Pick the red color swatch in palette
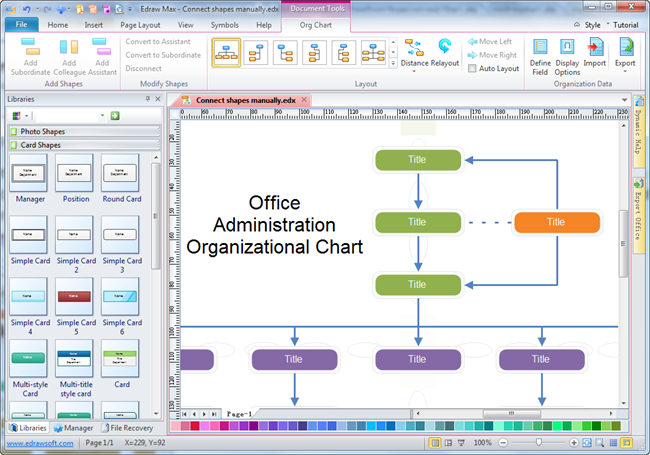 click(195, 426)
